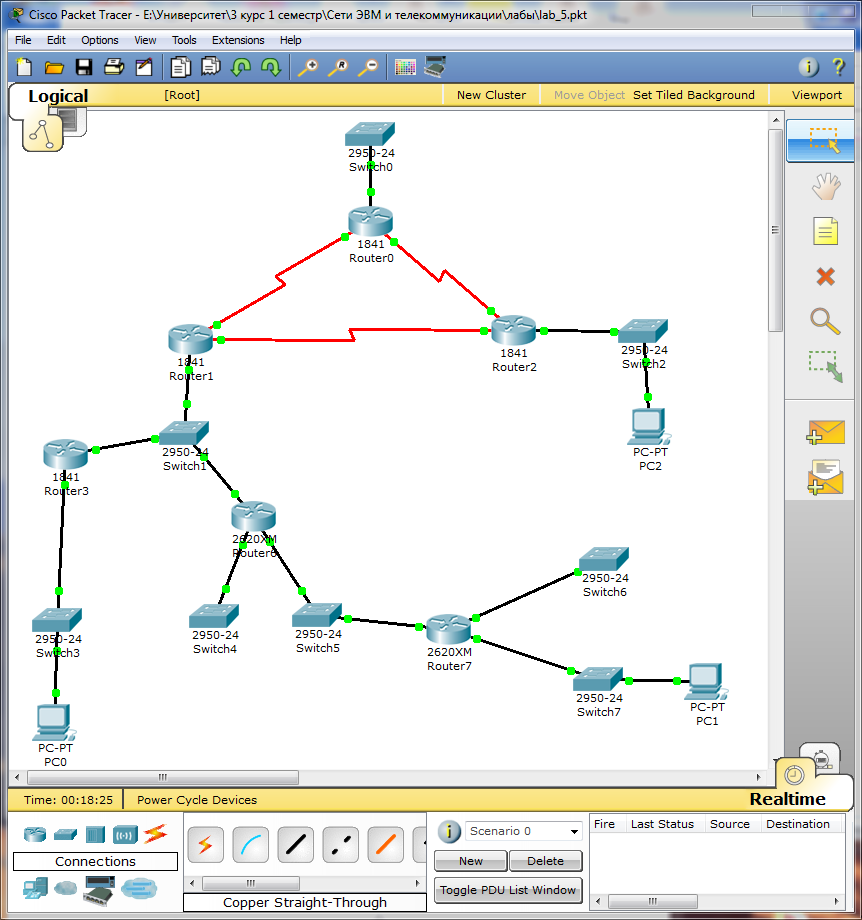Viewport: 862px width, 920px height.
Task: Save the project with the floppy disk icon
Action: coord(84,67)
